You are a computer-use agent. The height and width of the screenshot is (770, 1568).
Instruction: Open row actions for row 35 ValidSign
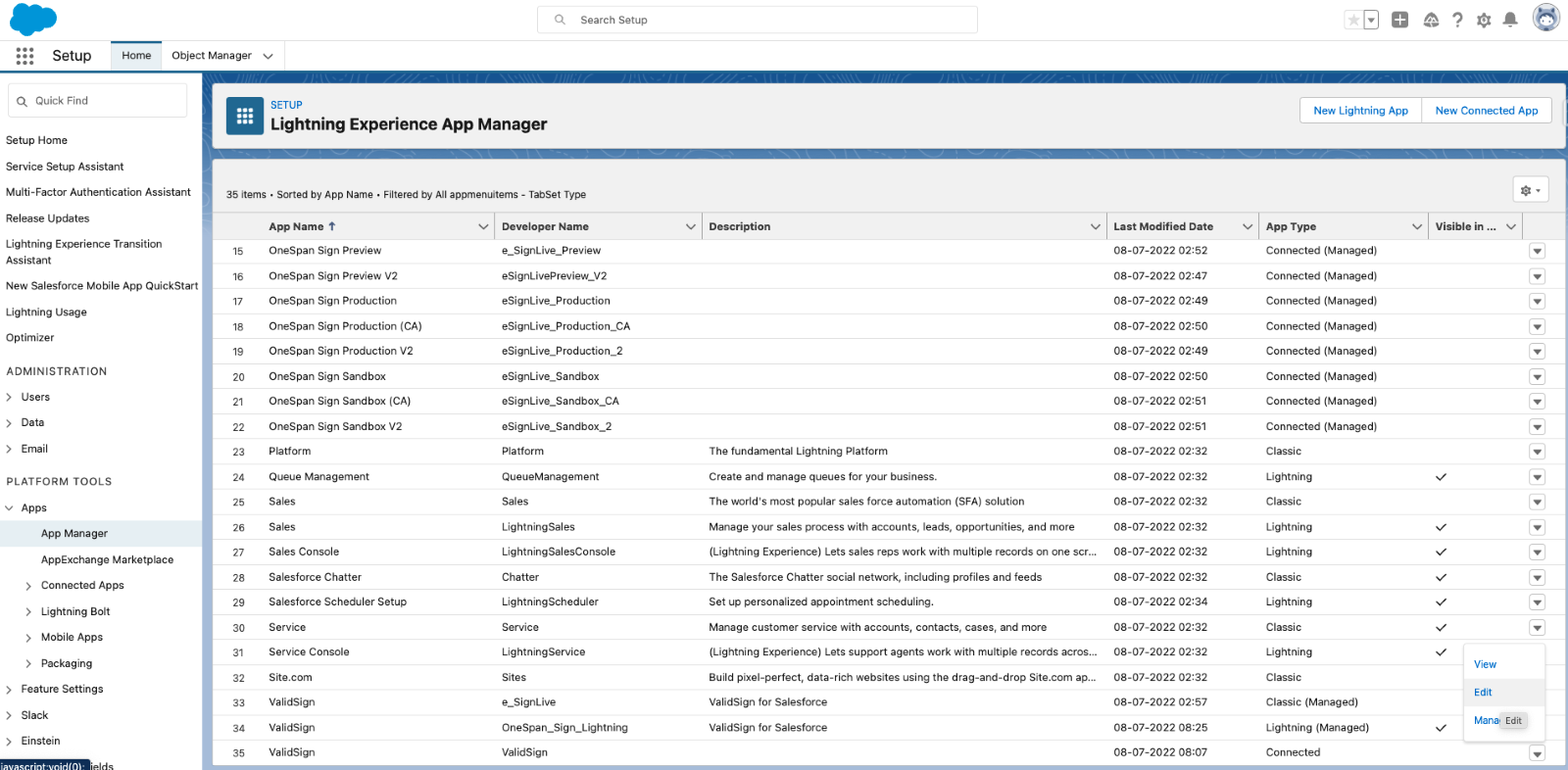click(1537, 753)
